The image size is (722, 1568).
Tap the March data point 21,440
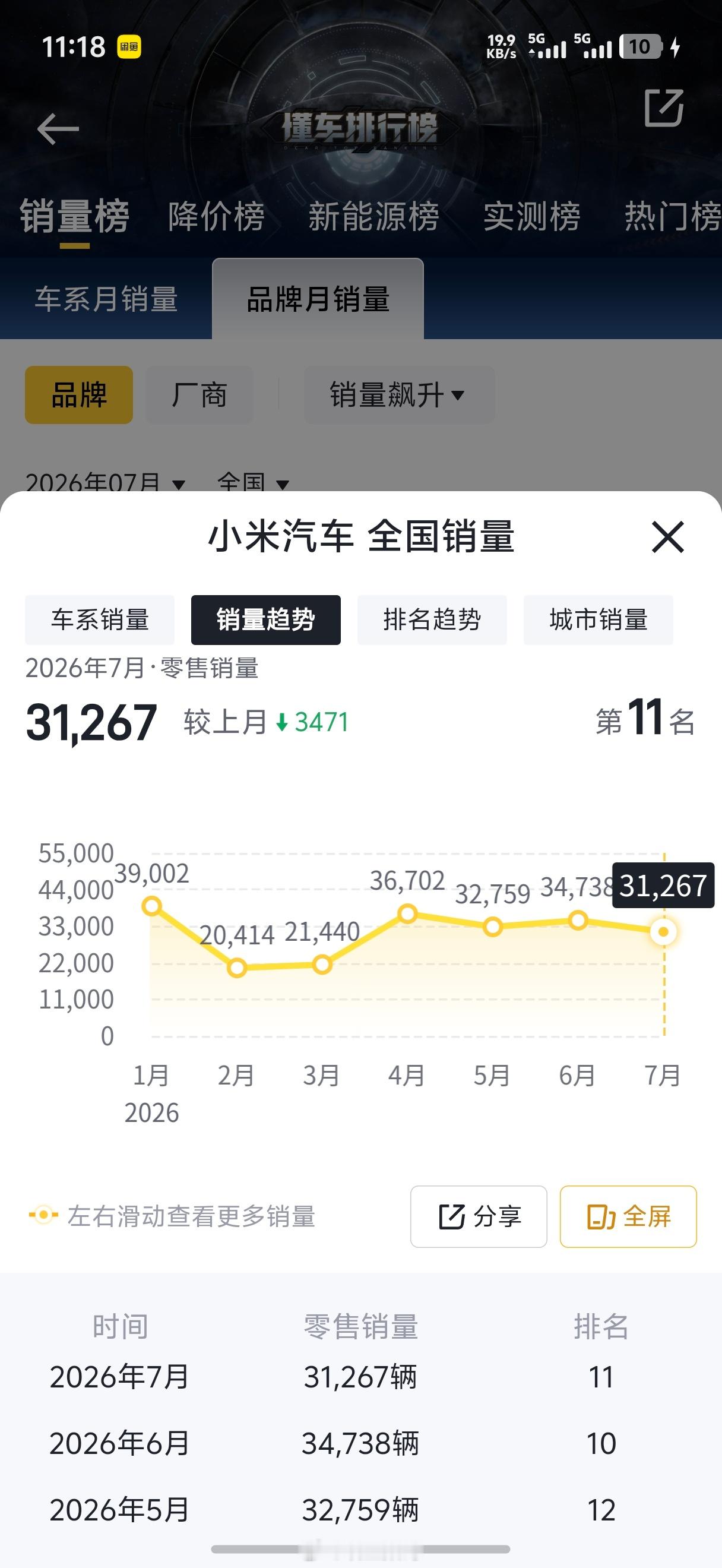[322, 965]
